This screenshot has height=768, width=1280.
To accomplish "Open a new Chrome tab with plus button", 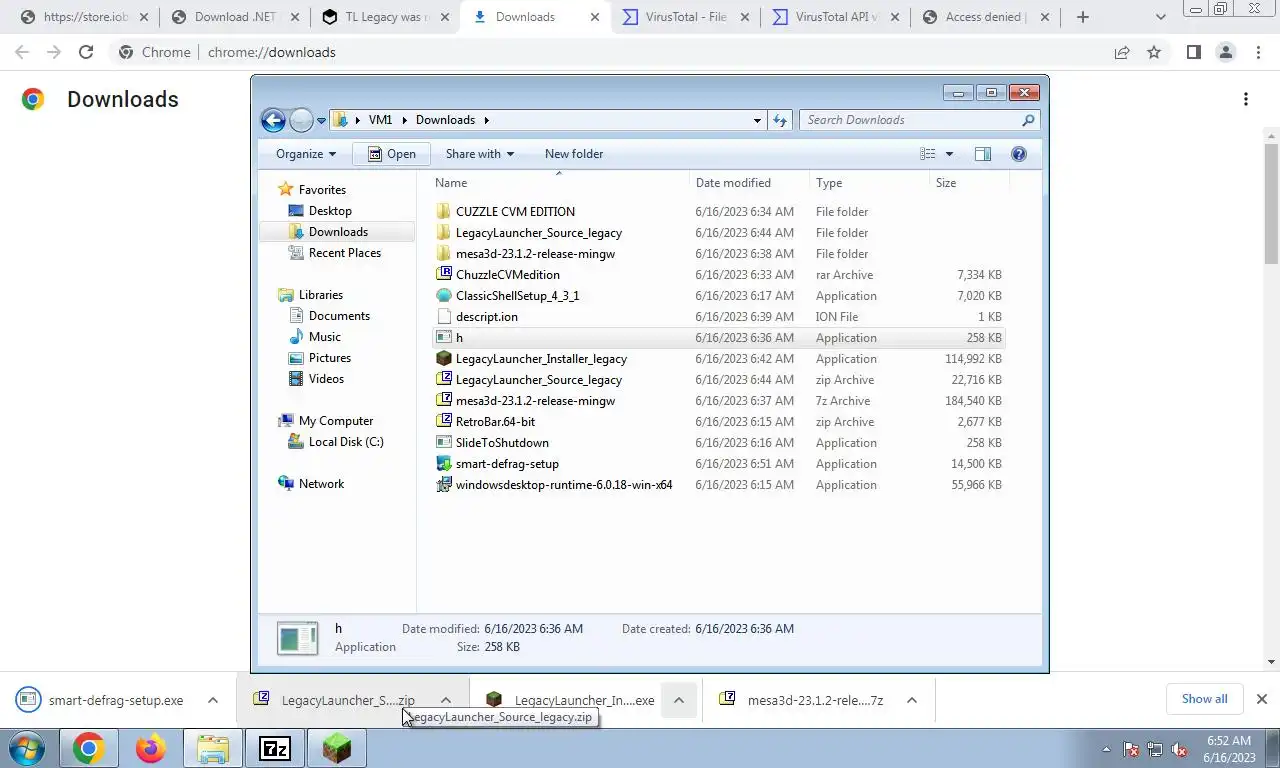I will click(1083, 17).
